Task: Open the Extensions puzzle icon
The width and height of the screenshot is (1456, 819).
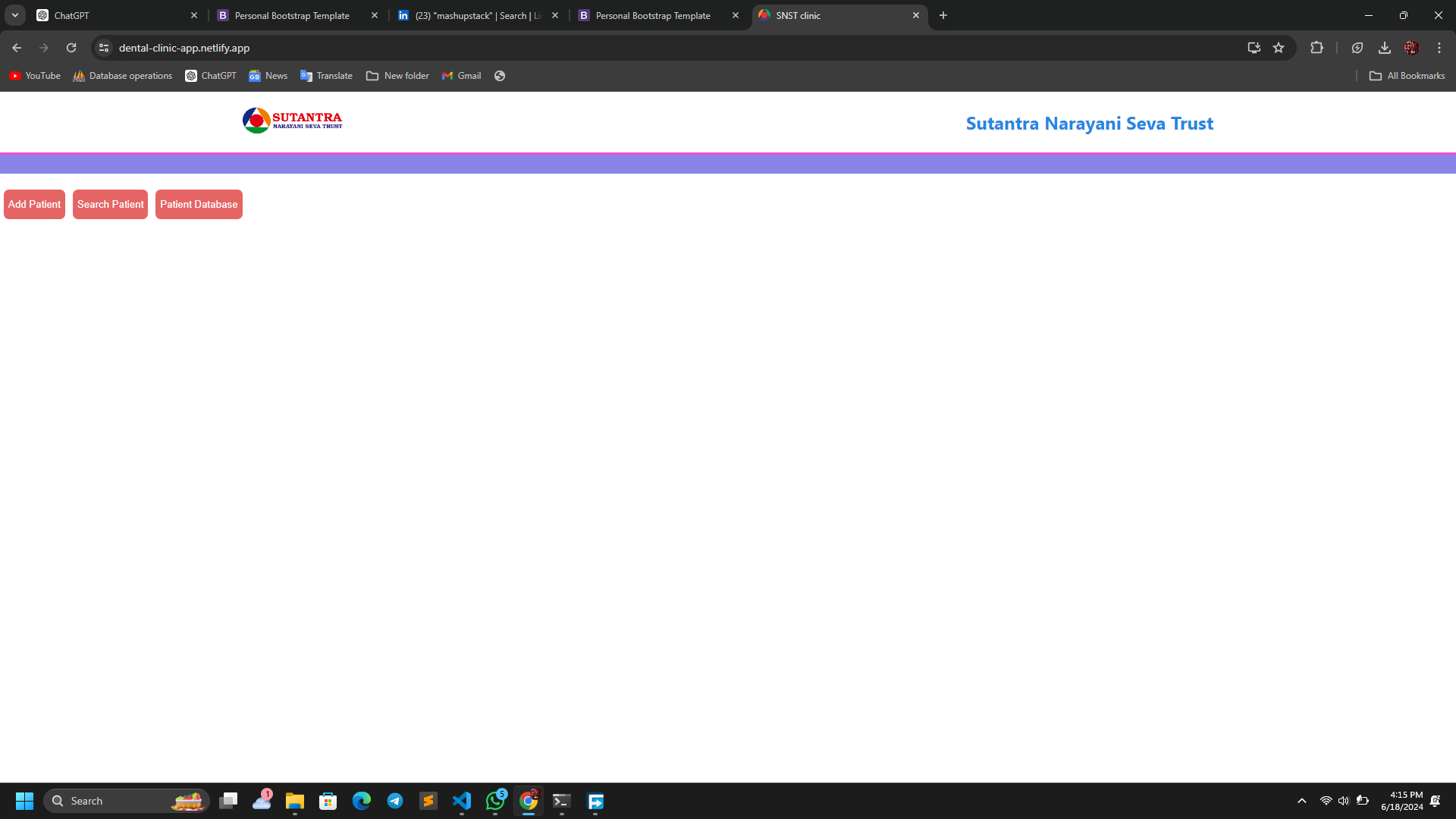Action: [x=1317, y=47]
